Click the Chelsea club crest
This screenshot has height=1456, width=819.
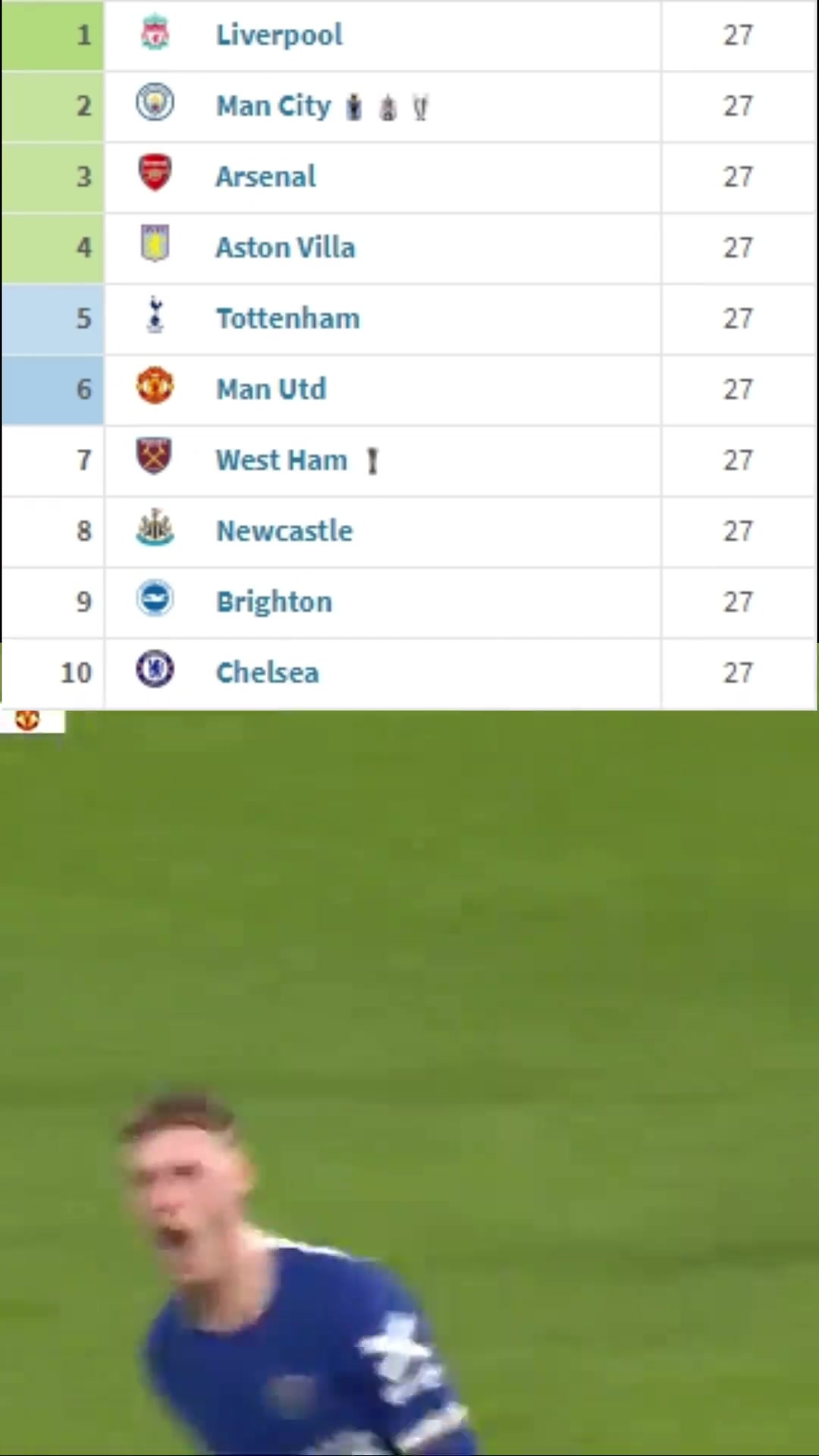click(x=155, y=670)
